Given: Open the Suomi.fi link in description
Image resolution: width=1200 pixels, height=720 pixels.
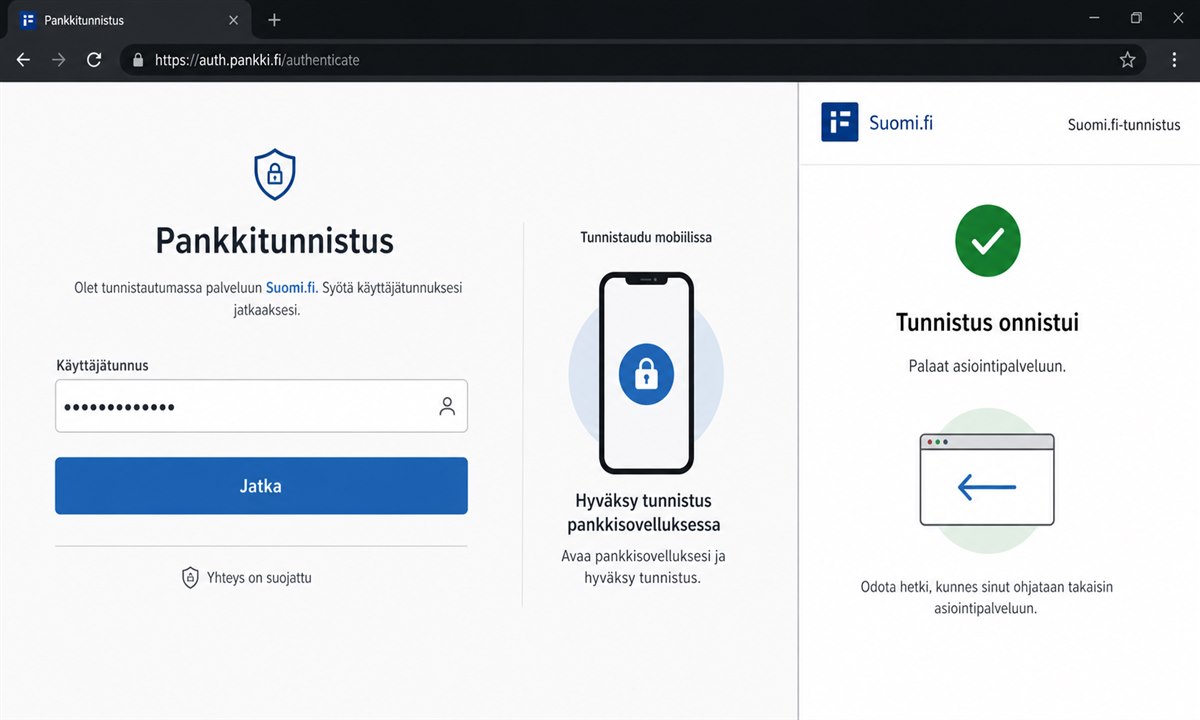Looking at the screenshot, I should click(291, 288).
